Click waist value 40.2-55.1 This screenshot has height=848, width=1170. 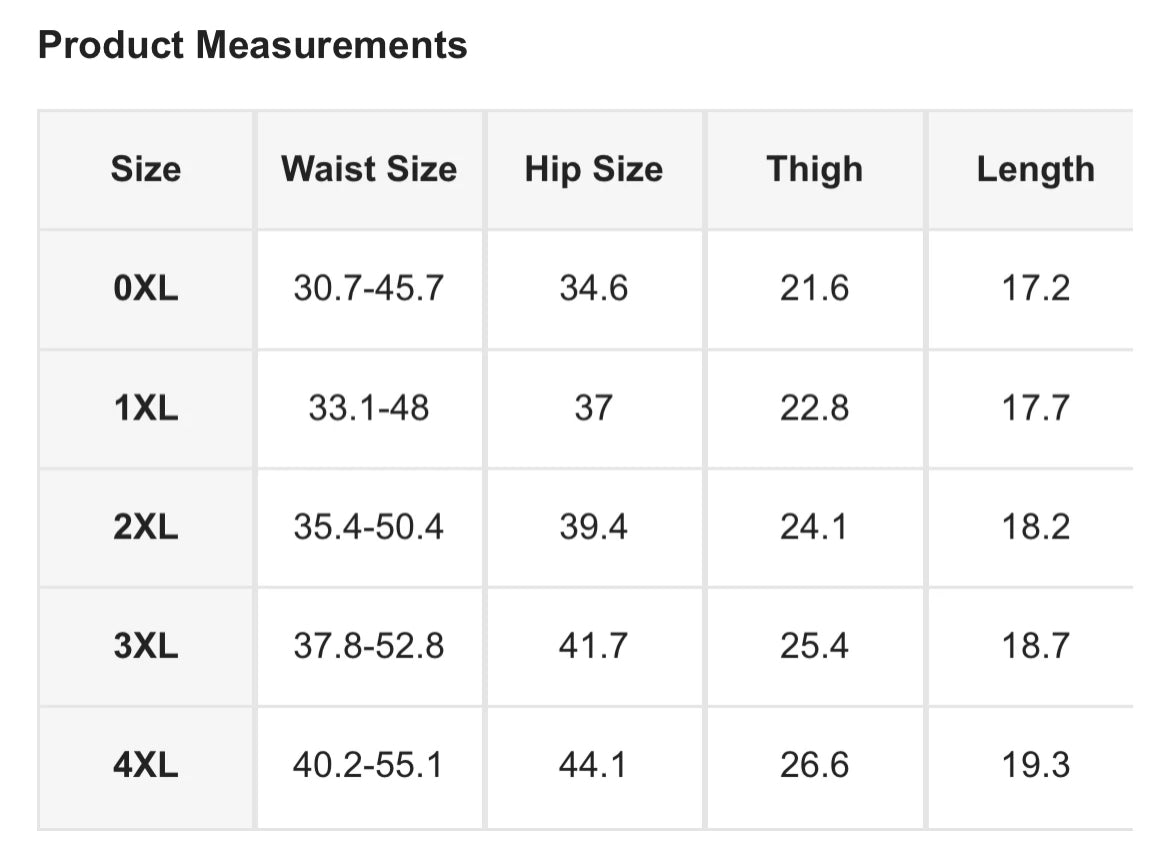[x=369, y=765]
